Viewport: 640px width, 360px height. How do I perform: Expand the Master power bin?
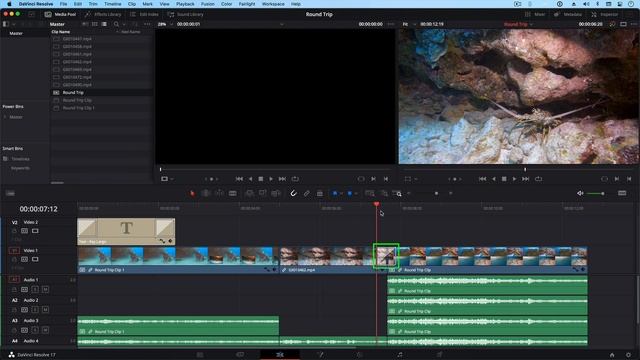(5, 117)
